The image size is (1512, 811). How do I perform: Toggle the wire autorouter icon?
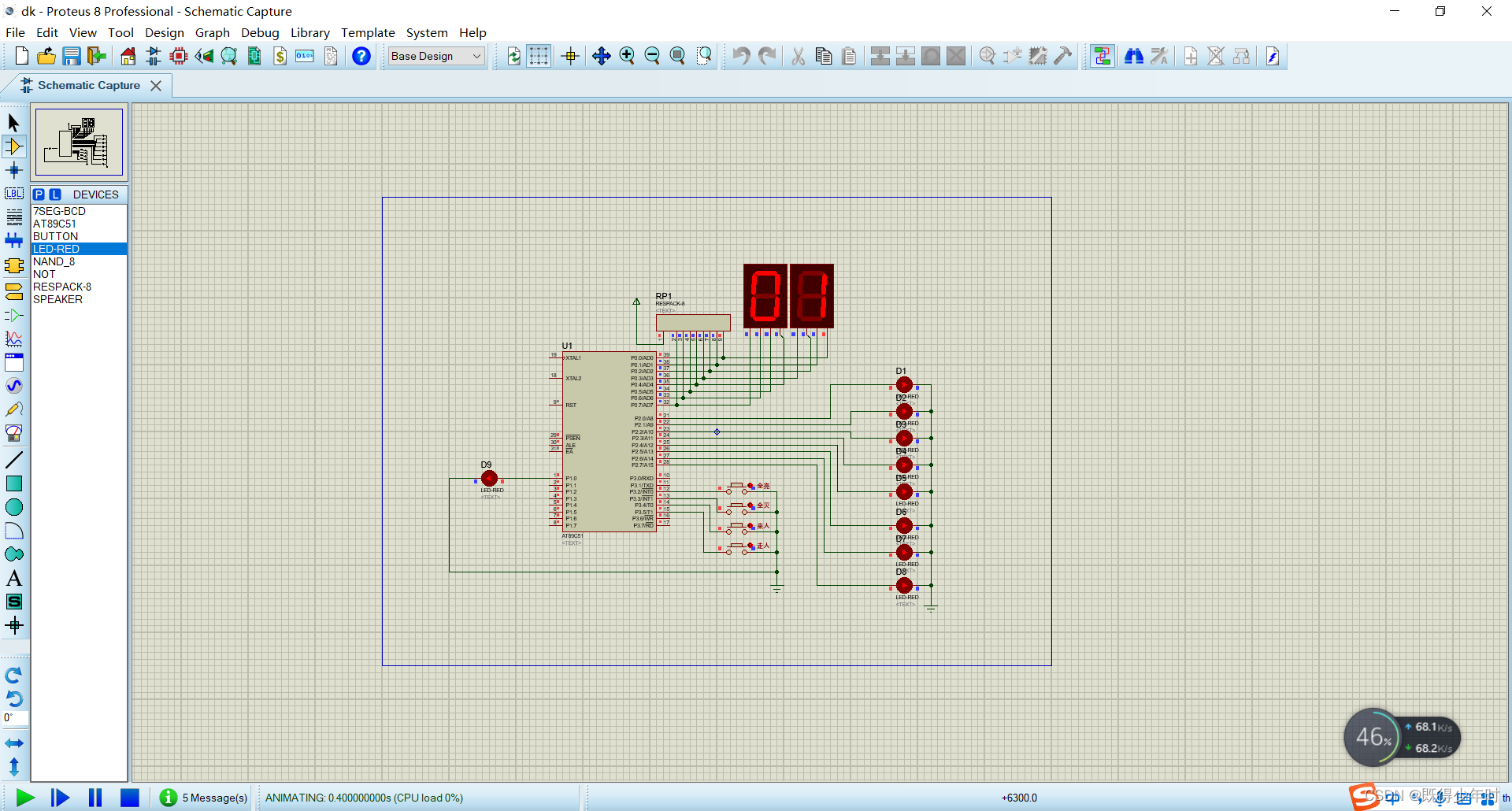1102,56
